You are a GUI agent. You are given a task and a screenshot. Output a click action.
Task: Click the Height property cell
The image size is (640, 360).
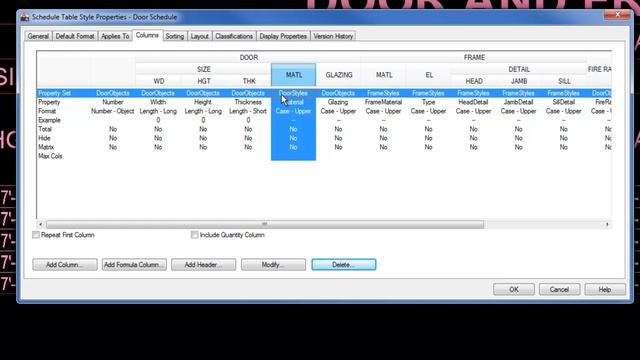point(203,102)
